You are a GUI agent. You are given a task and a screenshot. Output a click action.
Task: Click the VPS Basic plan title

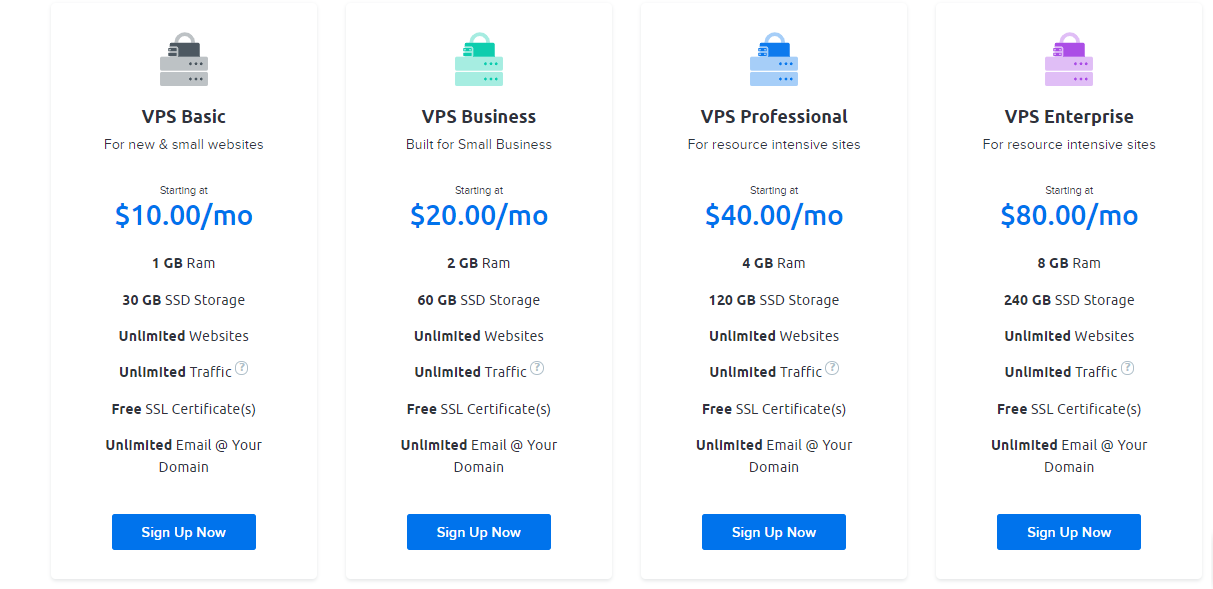[x=184, y=117]
